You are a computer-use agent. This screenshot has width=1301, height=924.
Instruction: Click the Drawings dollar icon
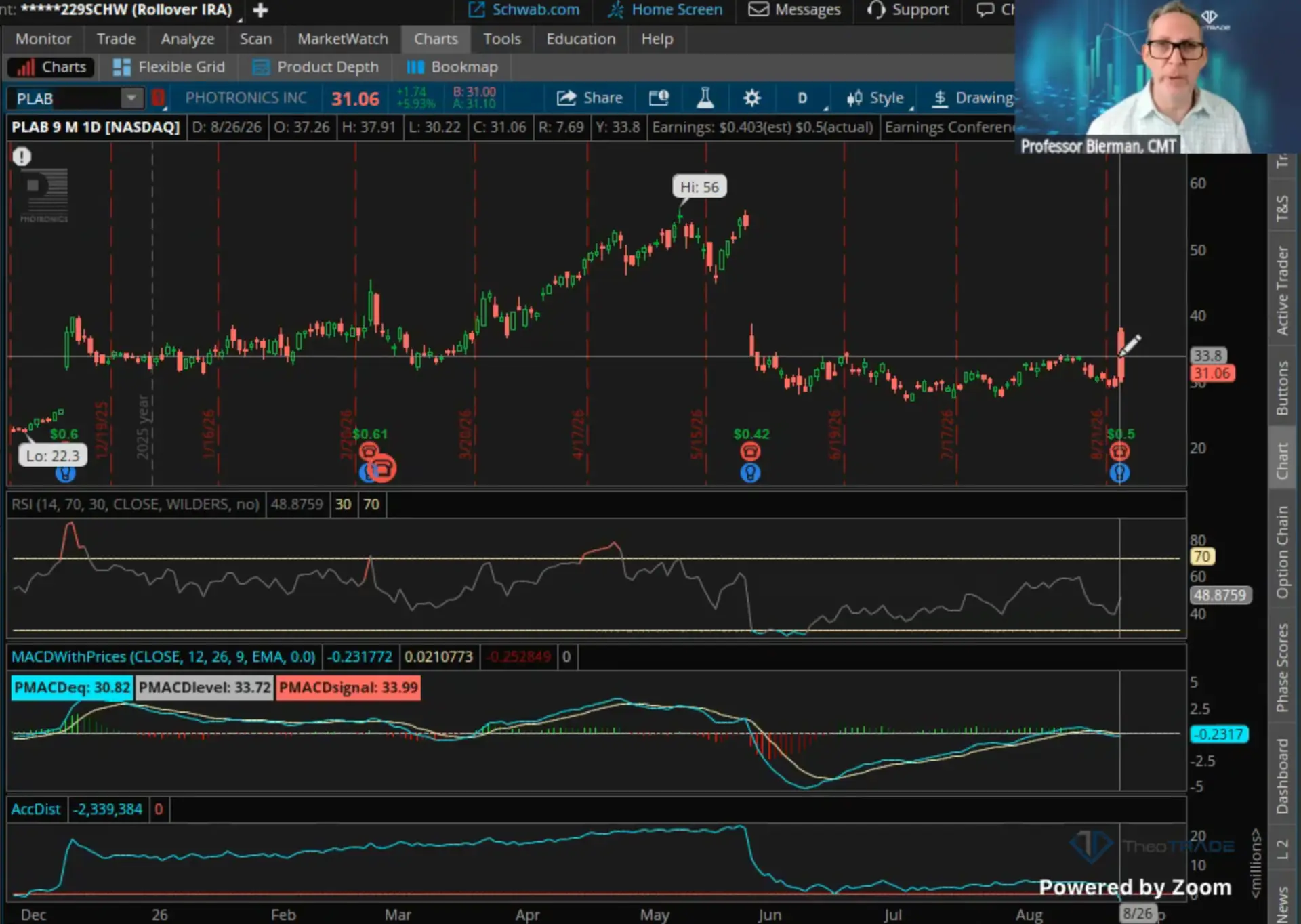(x=940, y=98)
